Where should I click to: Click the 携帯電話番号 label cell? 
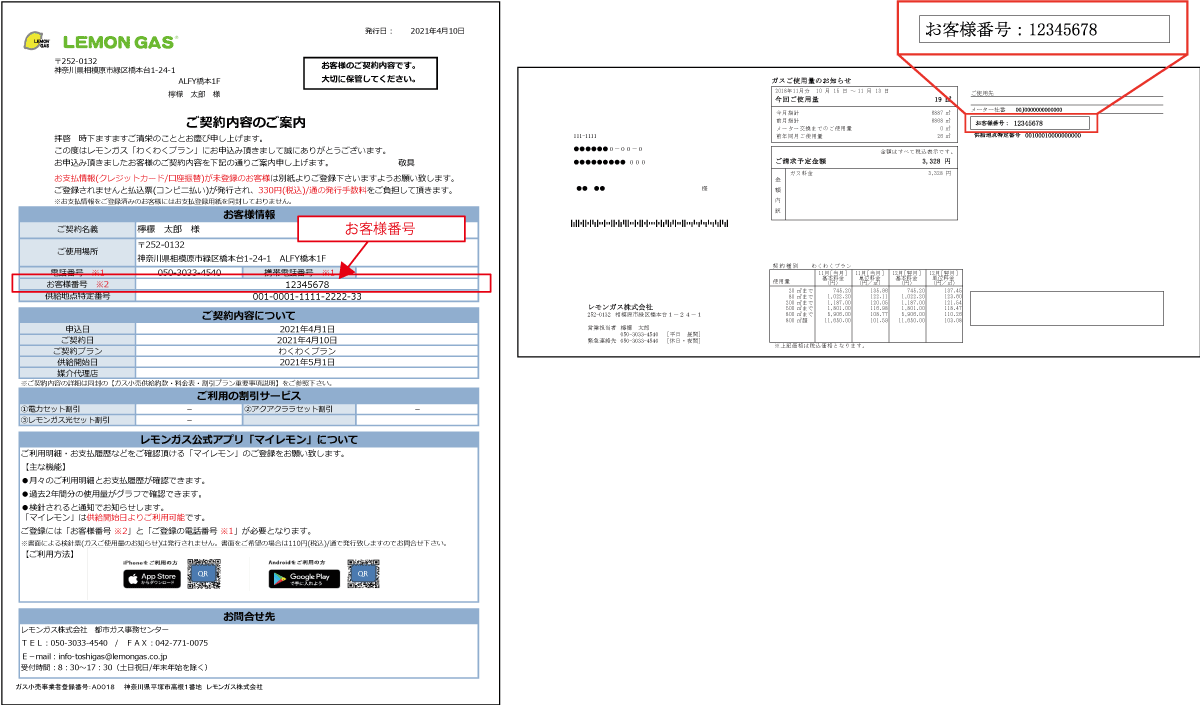[299, 271]
